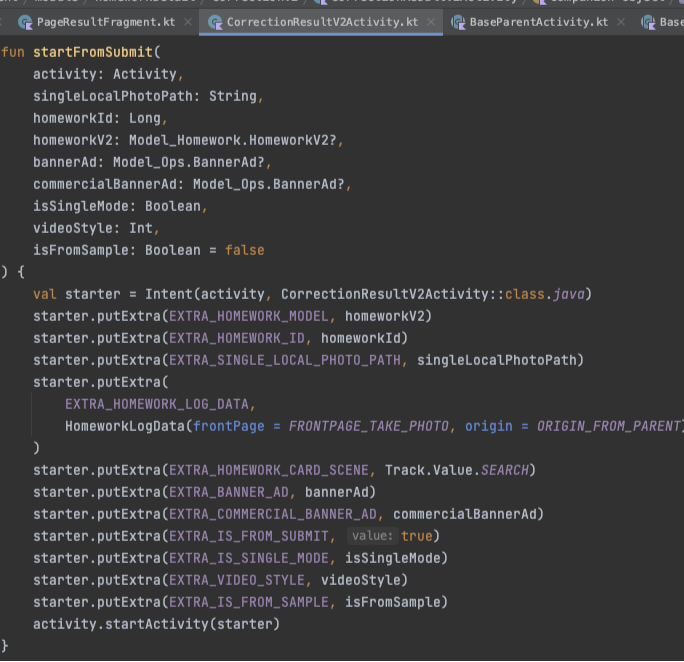Select the CorrectionResultV2Activity.kt editor tab
The height and width of the screenshot is (662, 684).
point(321,22)
